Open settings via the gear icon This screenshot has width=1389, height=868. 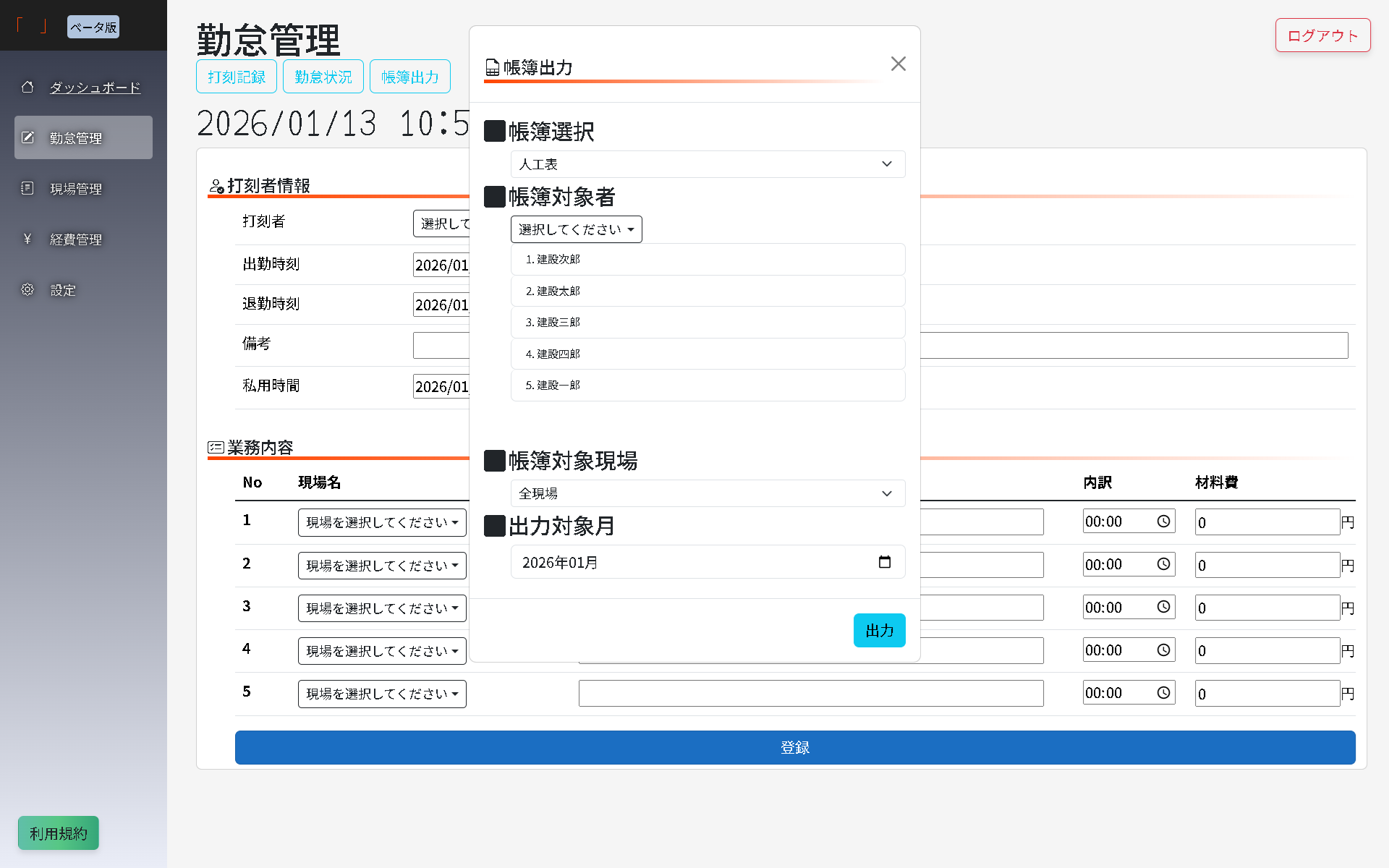tap(28, 289)
